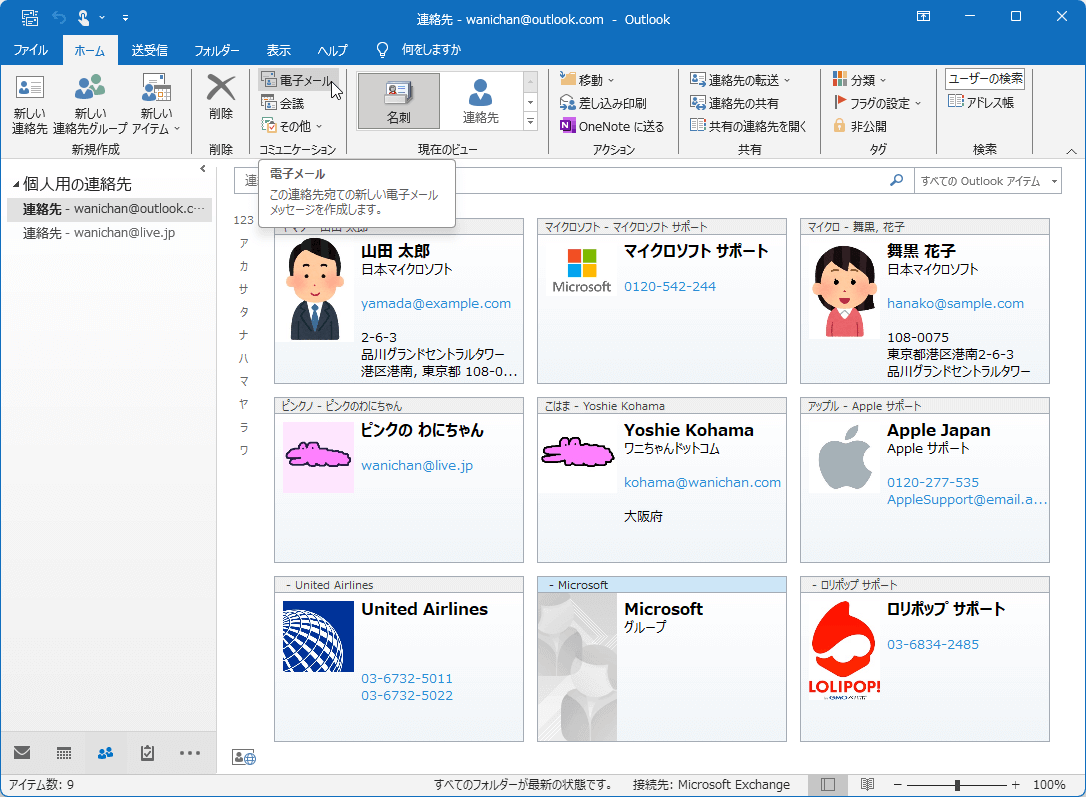Click the Undo quick access icon
Screen dimensions: 1086x797
pyautogui.click(x=59, y=18)
